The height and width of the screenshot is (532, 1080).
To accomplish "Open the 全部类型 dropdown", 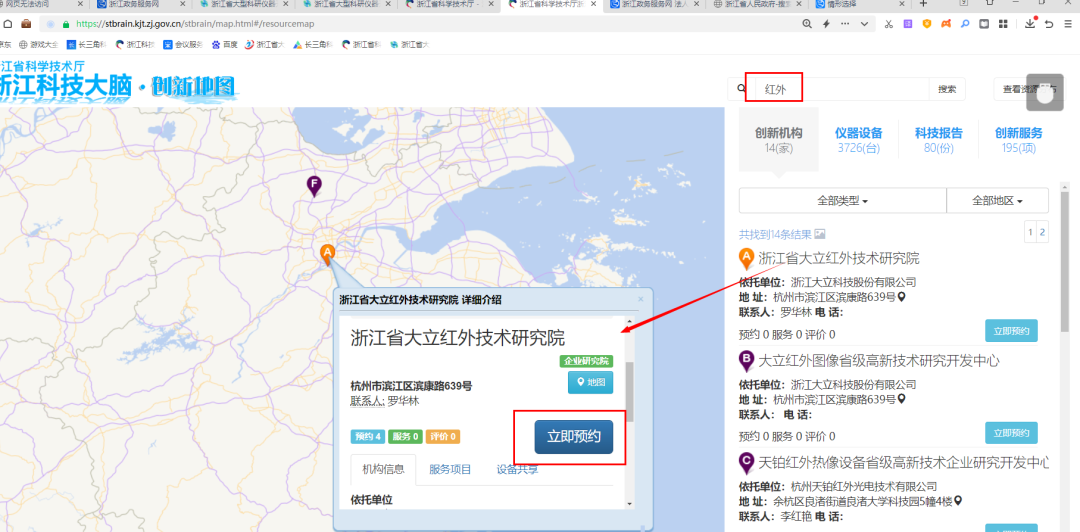I will point(842,201).
